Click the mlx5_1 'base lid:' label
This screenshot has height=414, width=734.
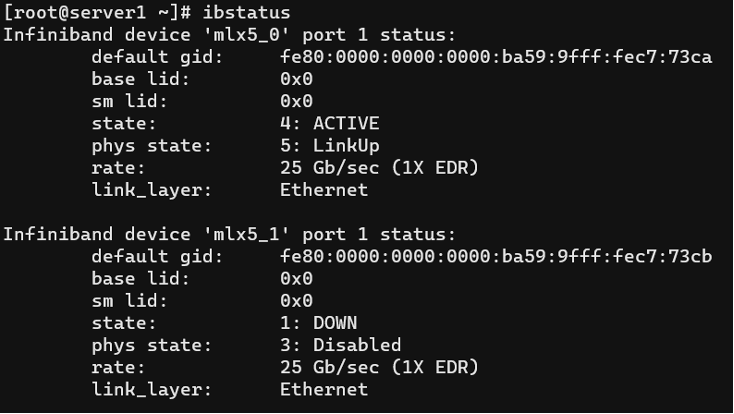140,278
